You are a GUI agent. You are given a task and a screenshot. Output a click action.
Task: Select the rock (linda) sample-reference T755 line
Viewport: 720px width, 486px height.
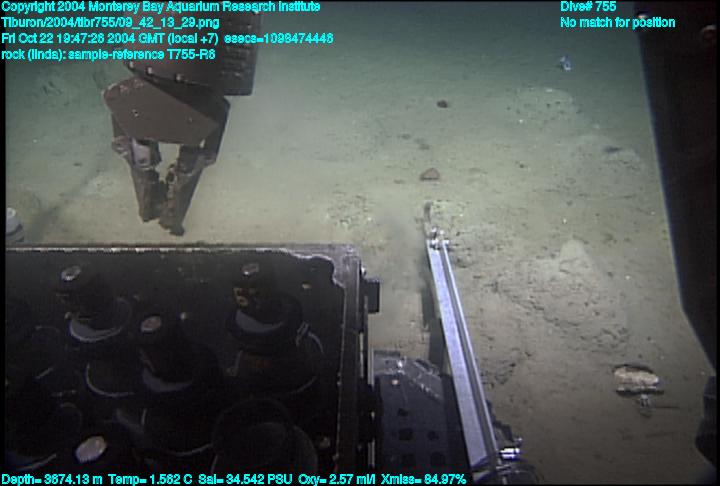click(x=108, y=55)
